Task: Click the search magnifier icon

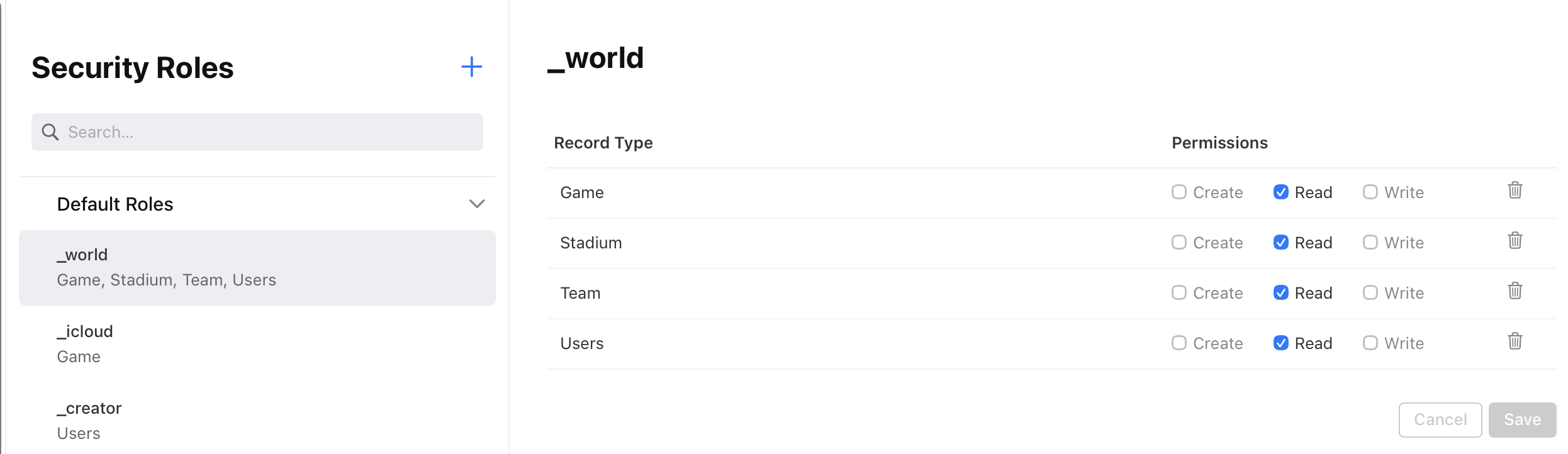Action: (x=50, y=132)
